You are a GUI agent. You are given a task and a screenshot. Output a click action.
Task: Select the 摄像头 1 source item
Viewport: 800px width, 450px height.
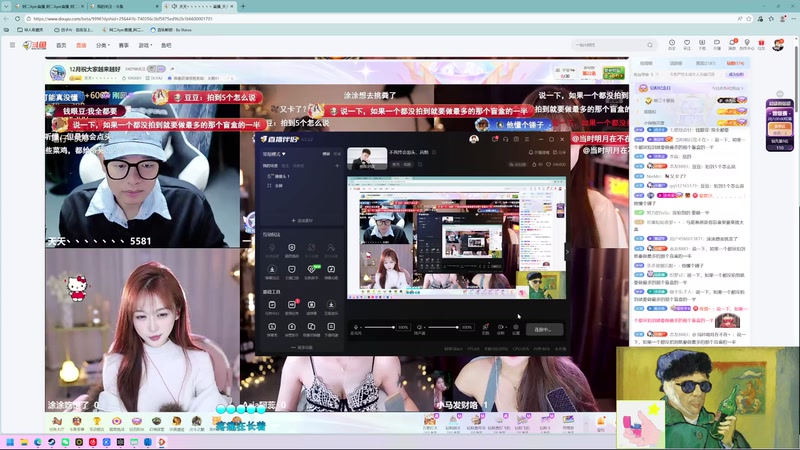pos(278,176)
